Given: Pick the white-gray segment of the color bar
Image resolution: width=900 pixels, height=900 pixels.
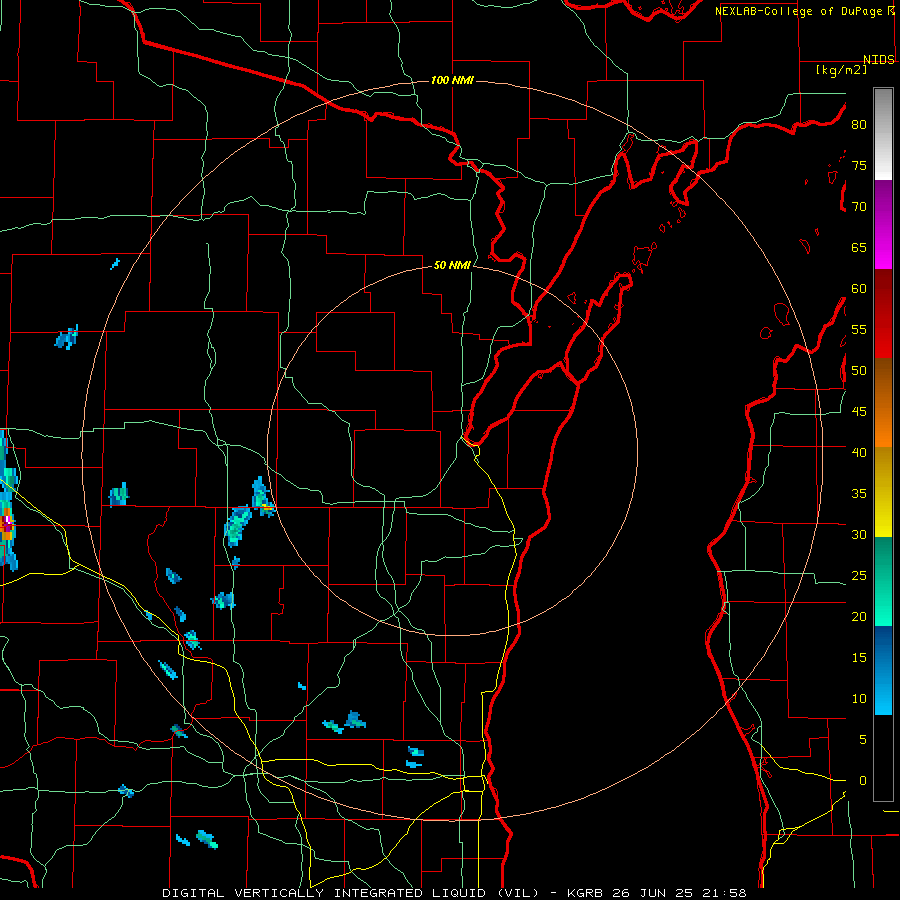Looking at the screenshot, I should coord(883,134).
